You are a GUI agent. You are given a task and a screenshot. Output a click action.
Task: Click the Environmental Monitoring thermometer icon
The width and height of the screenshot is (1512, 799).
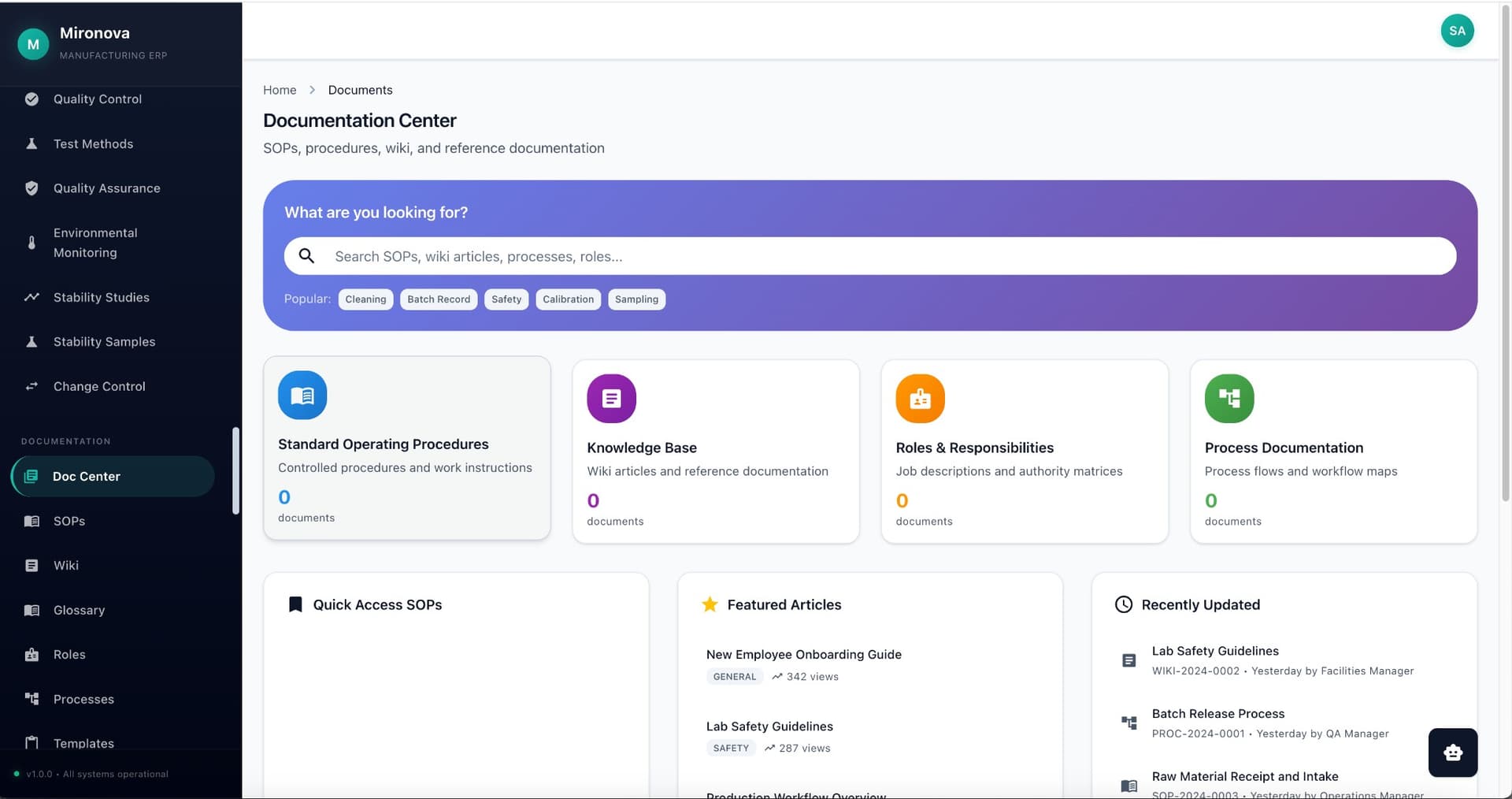tap(31, 242)
